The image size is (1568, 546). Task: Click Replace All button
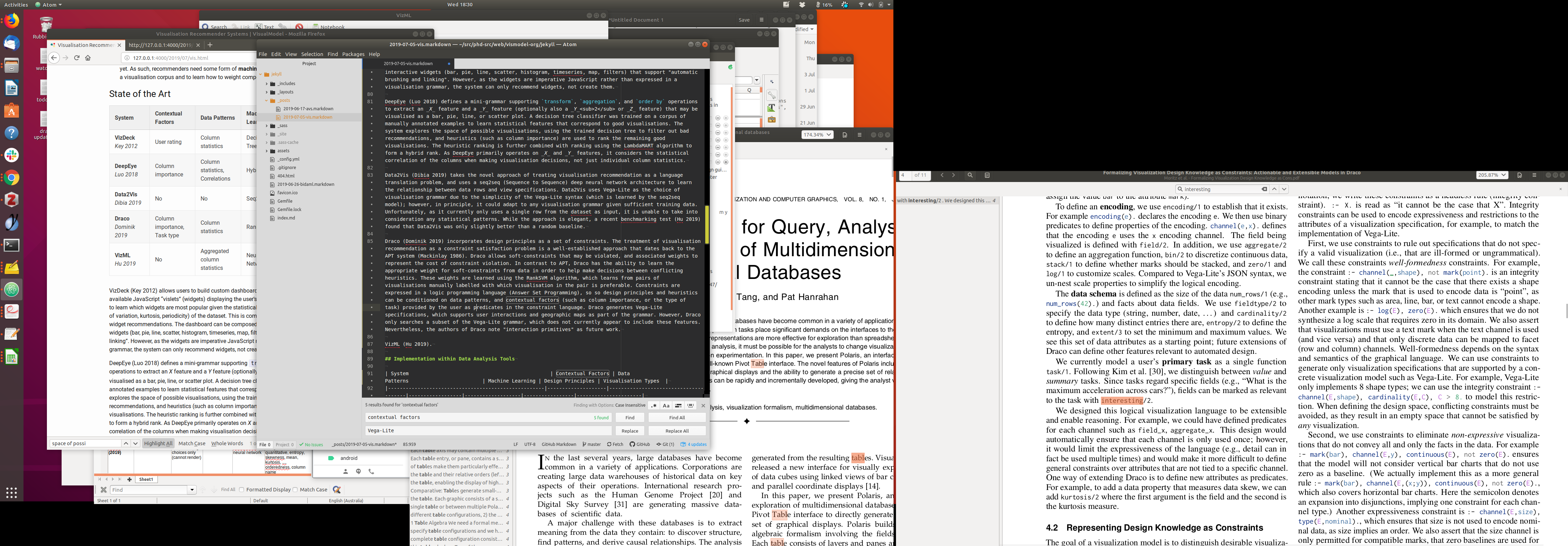(x=677, y=431)
